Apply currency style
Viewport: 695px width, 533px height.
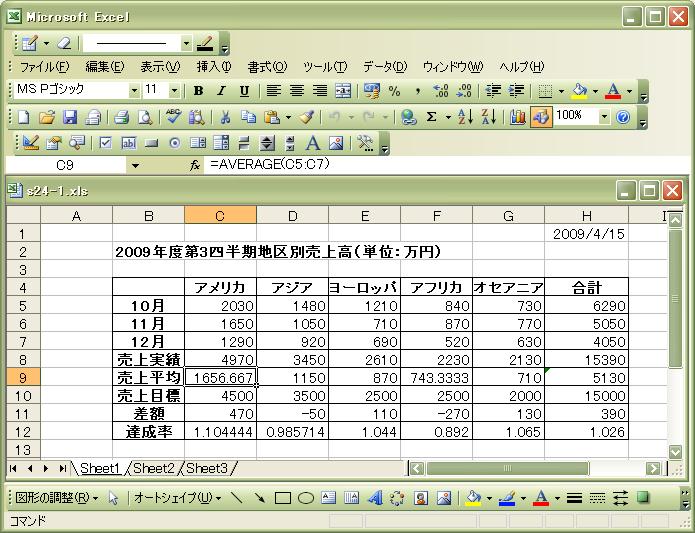tap(371, 91)
